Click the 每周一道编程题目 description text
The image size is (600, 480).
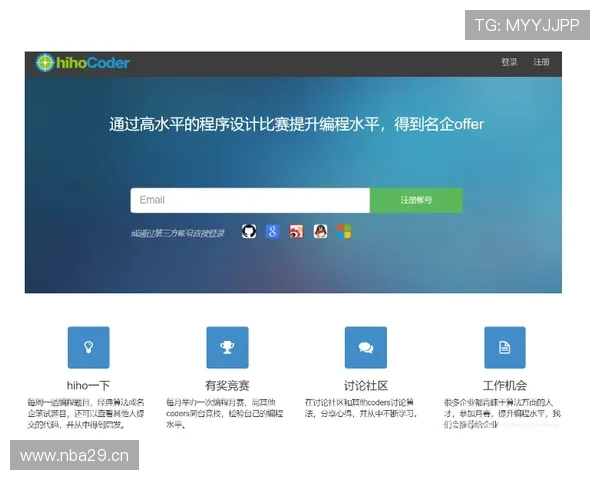tap(86, 413)
